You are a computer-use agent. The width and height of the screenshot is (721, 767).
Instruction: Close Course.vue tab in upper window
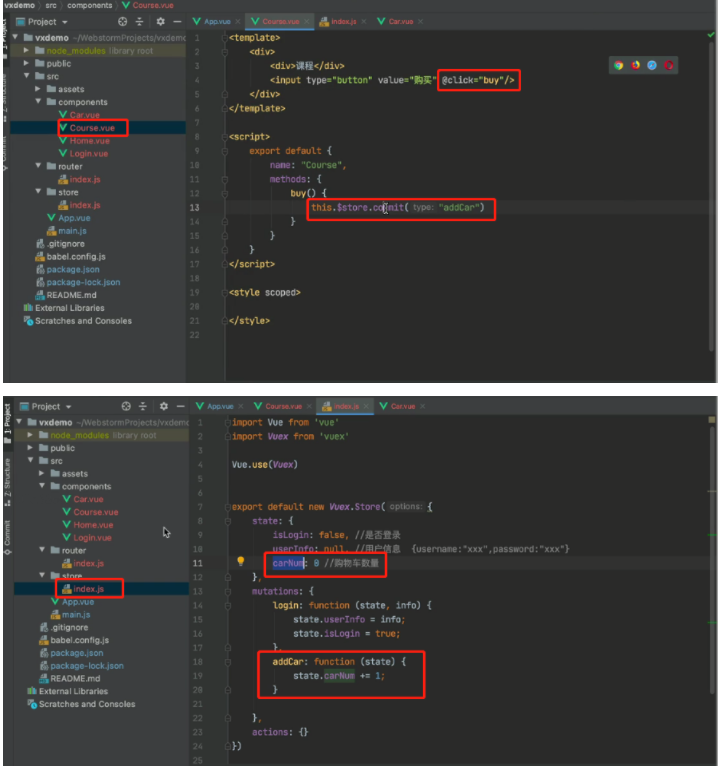click(306, 22)
